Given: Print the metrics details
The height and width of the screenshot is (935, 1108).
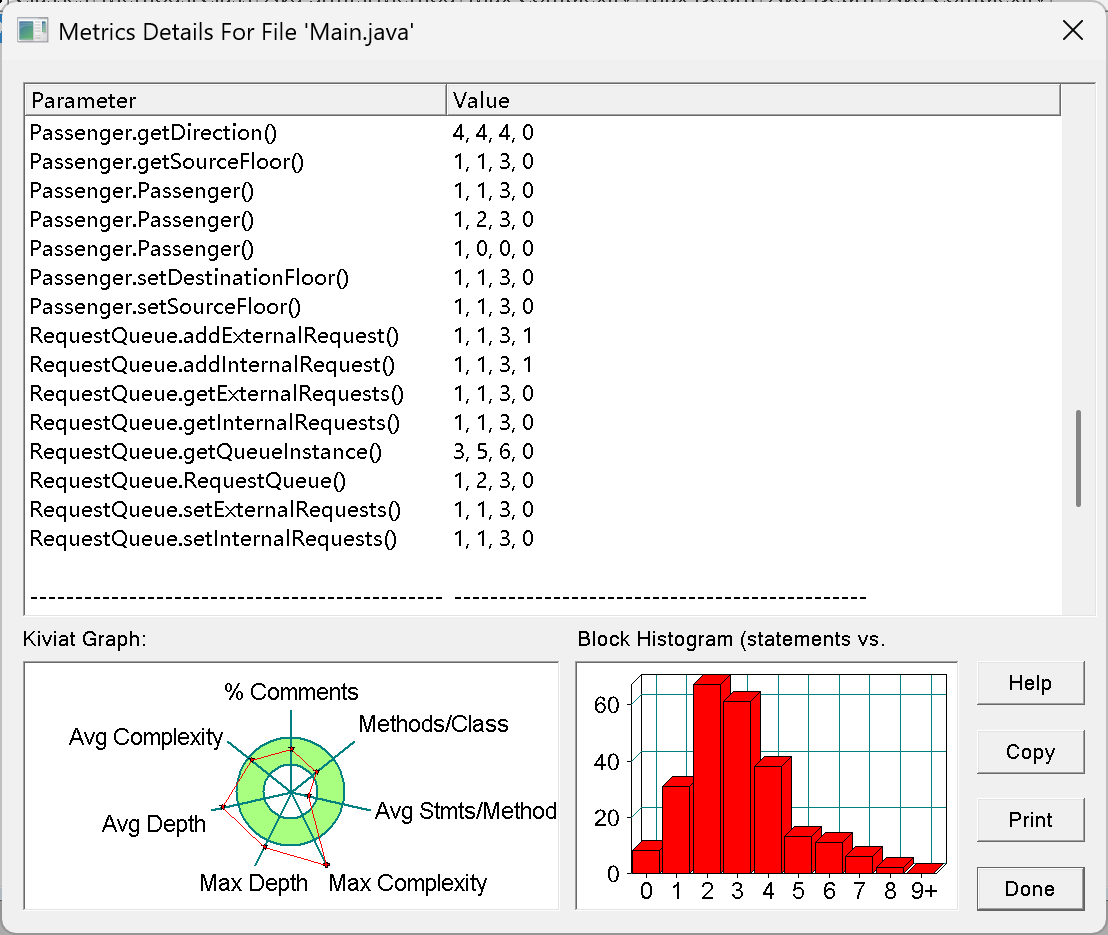Looking at the screenshot, I should point(1030,820).
